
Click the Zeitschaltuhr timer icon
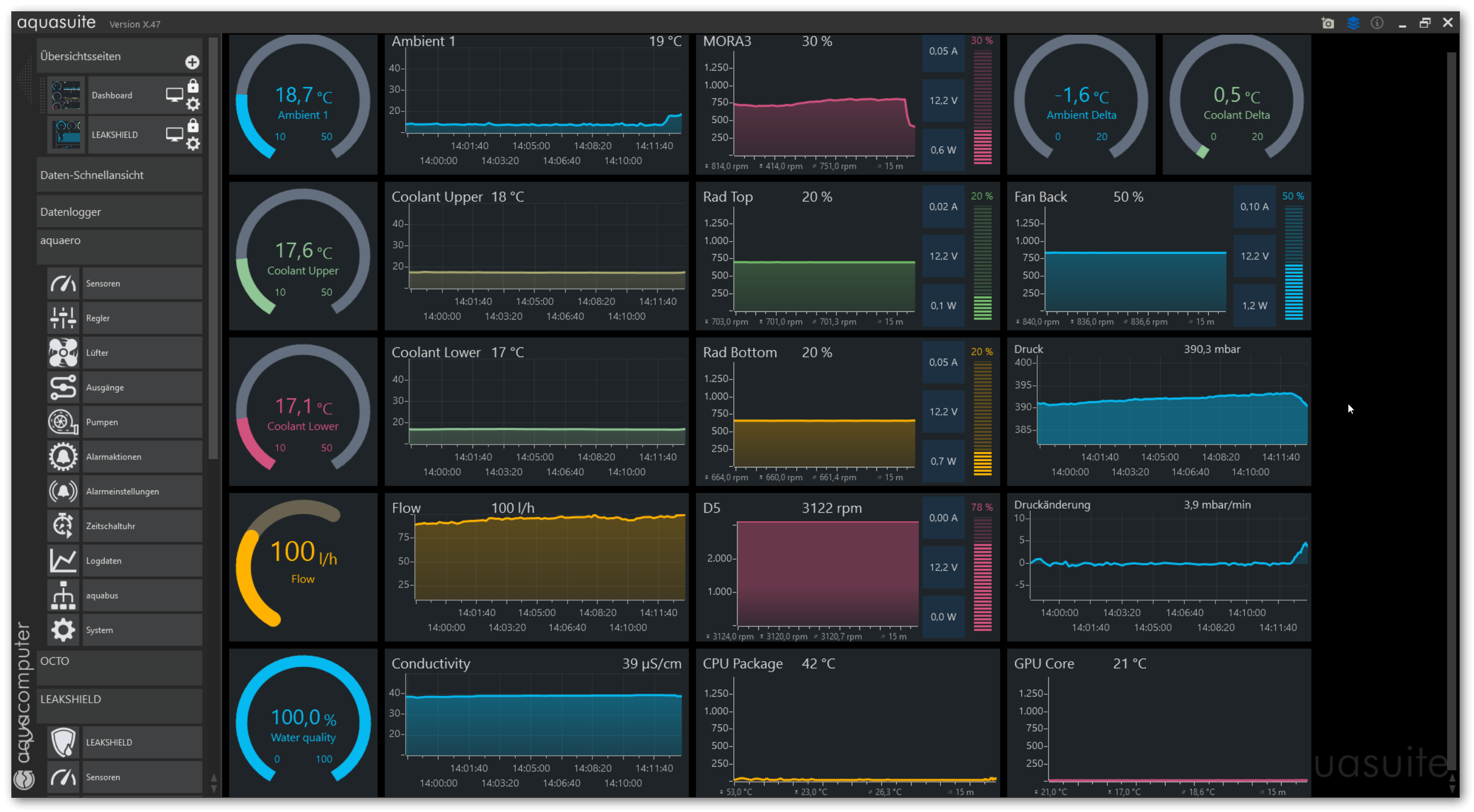tap(63, 526)
